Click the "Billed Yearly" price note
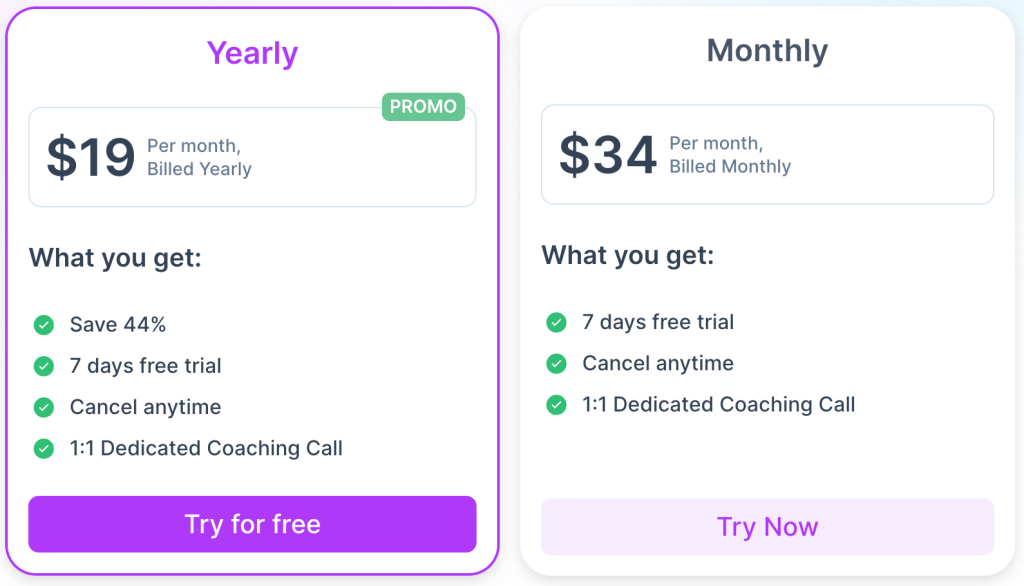This screenshot has height=586, width=1024. tap(199, 169)
